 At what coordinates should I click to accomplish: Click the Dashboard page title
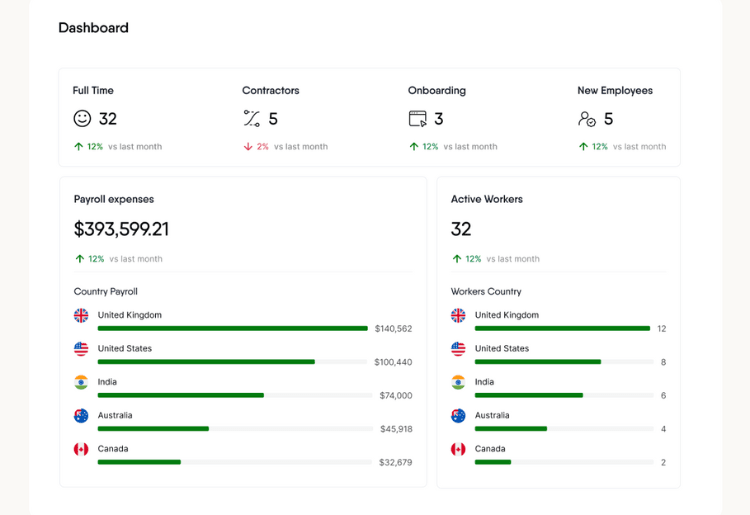[x=93, y=28]
